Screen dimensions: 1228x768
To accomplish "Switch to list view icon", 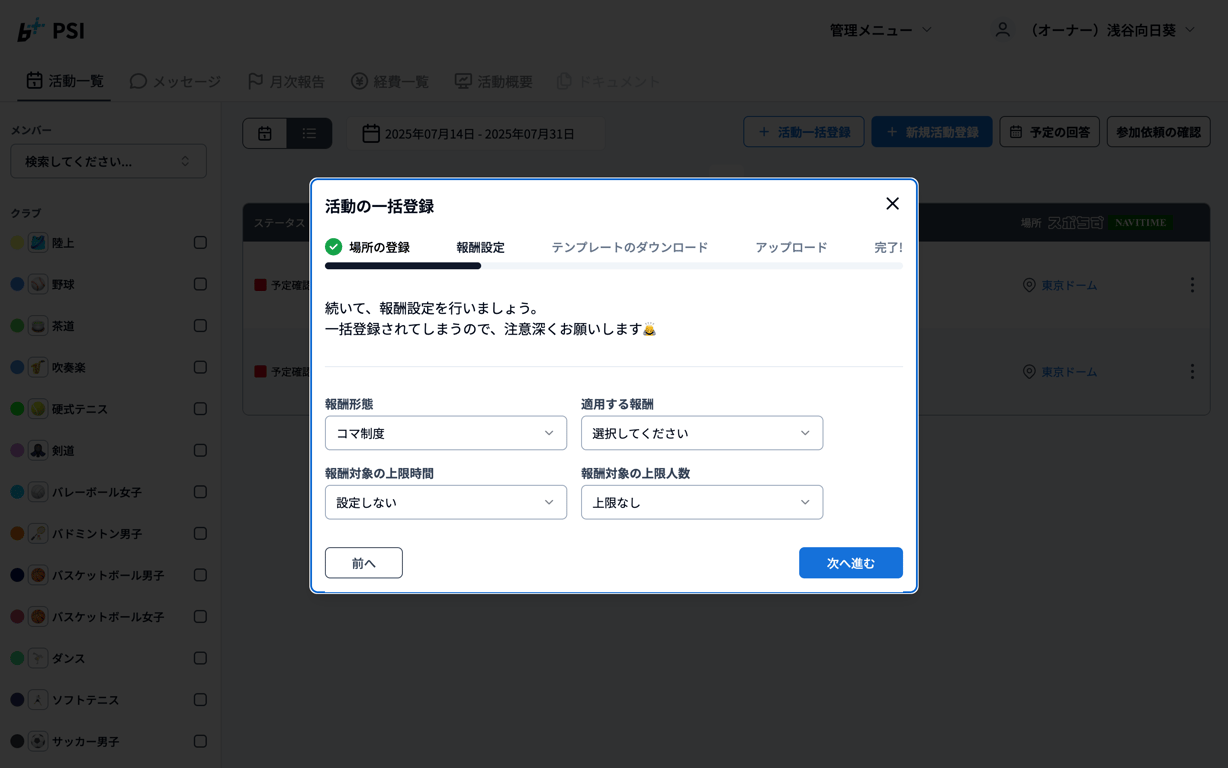I will [x=309, y=133].
